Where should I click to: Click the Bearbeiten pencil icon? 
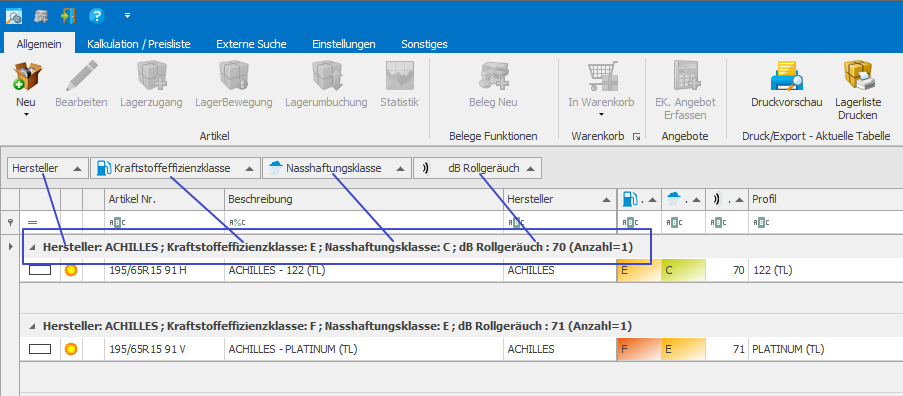81,76
